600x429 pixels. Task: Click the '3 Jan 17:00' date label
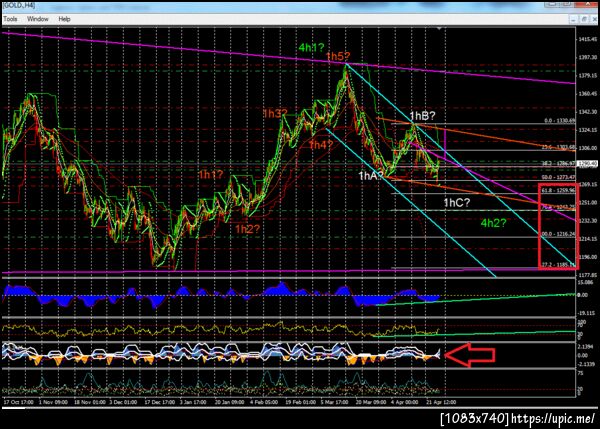(x=193, y=402)
